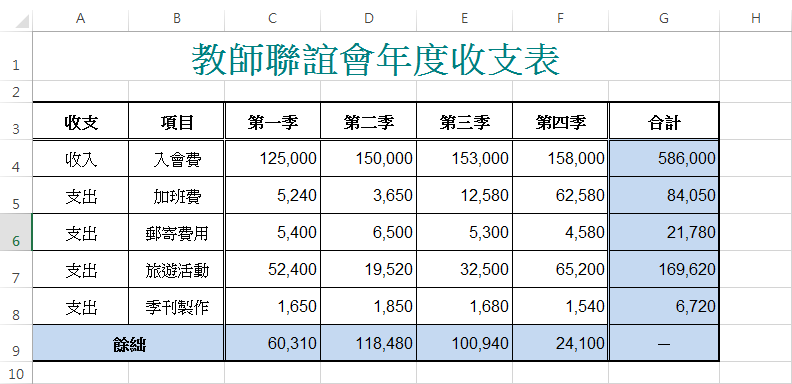Select highlighted row 6 header
Screen dimensions: 792x384
tap(16, 232)
